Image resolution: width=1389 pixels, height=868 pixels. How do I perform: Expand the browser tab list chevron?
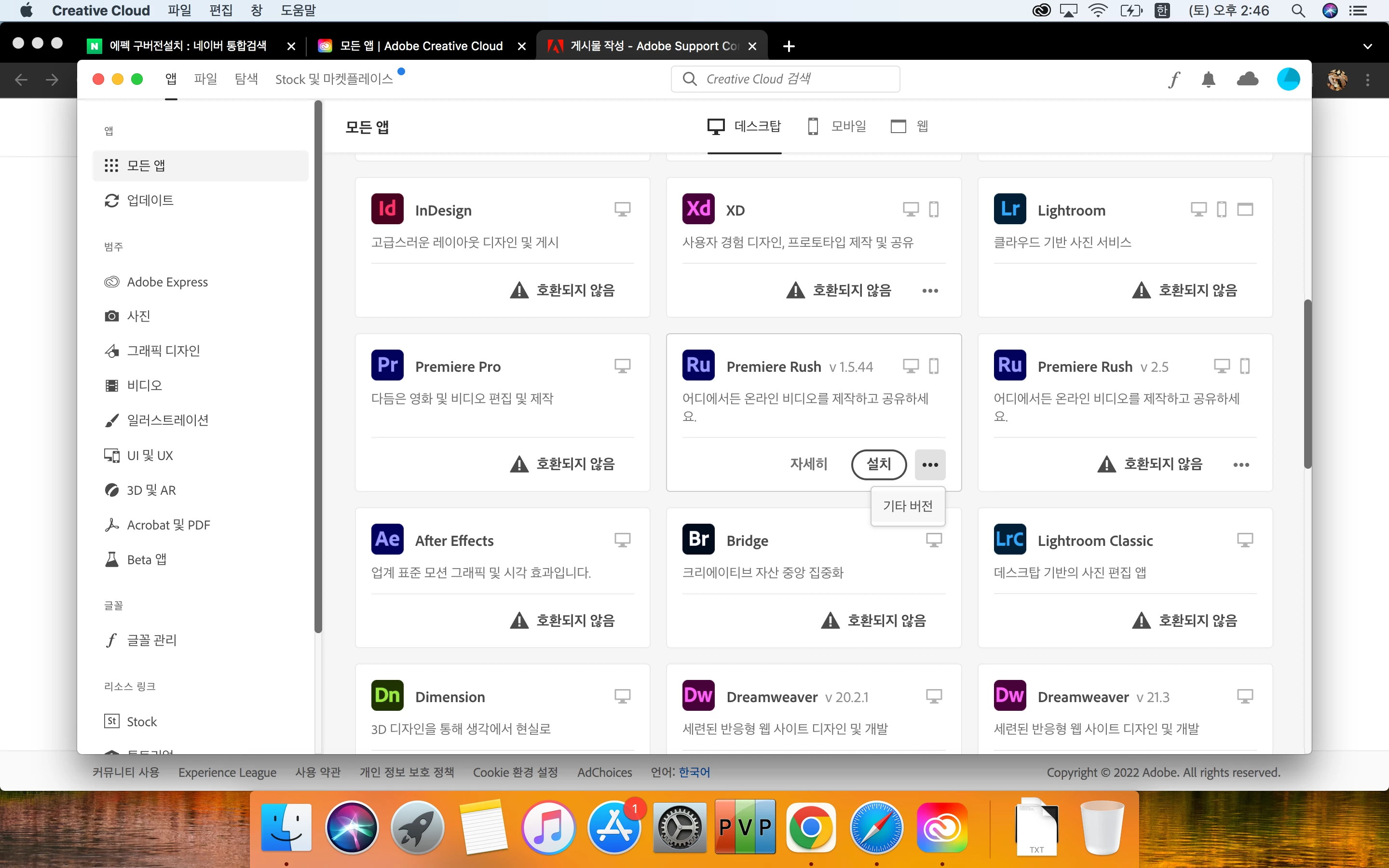tap(1367, 46)
